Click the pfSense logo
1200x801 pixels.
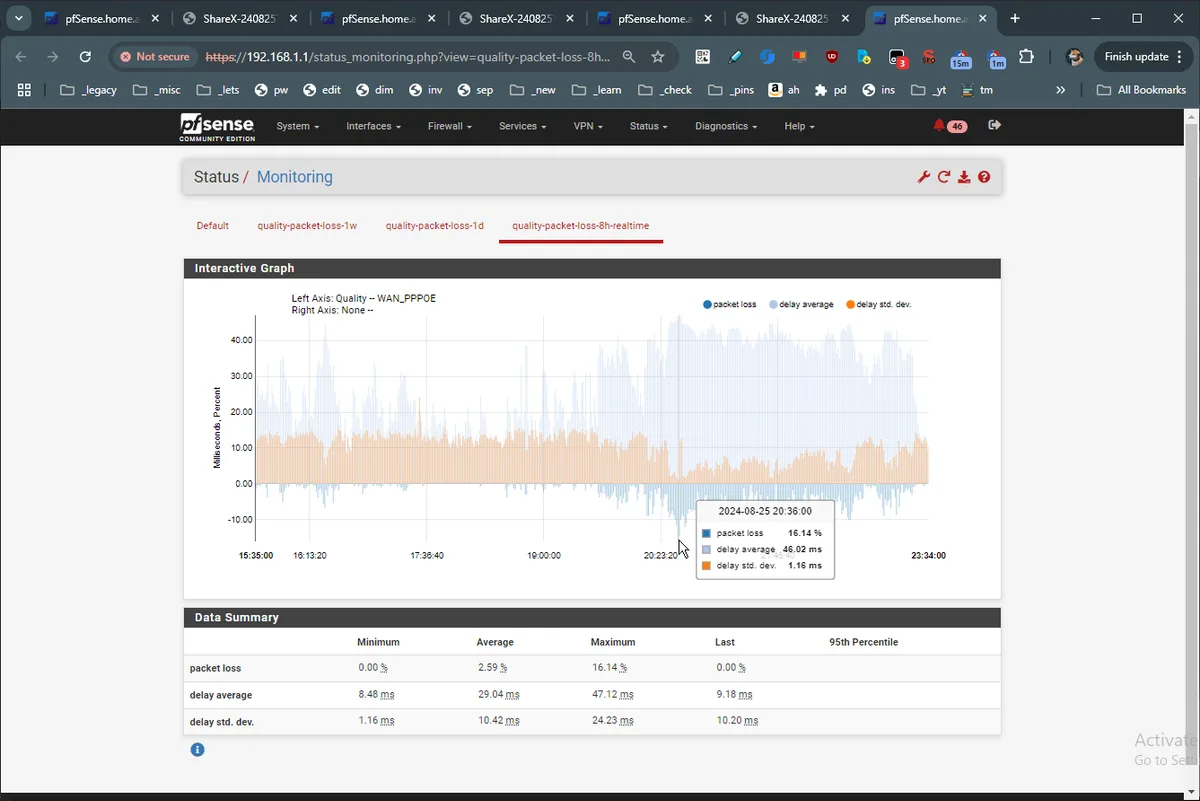click(216, 127)
